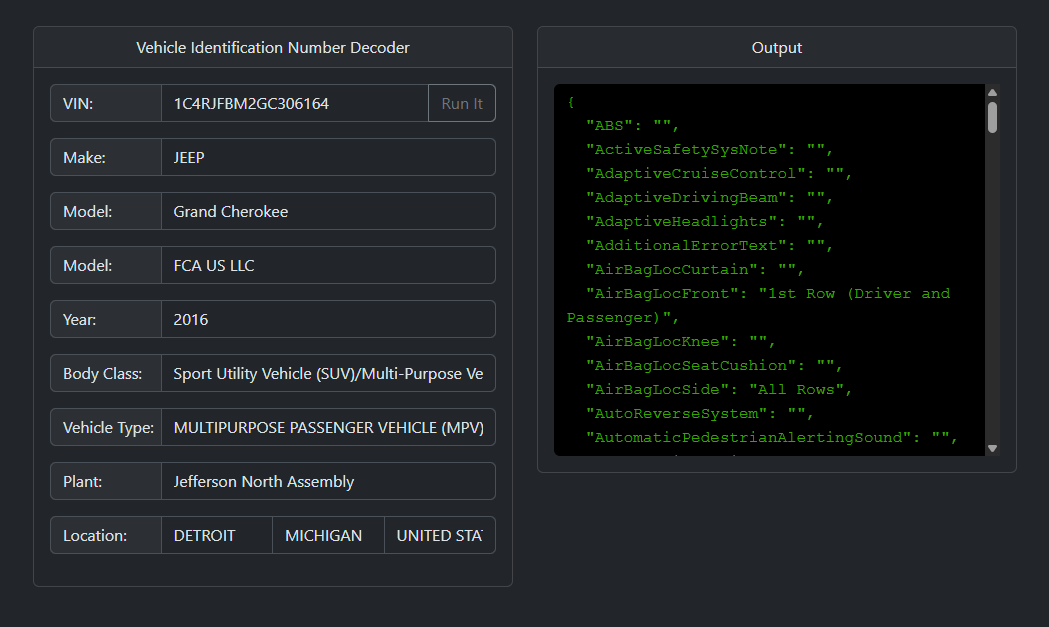Click the "AirBagLocCurtain" output line
The width and height of the screenshot is (1049, 627).
[x=695, y=270]
